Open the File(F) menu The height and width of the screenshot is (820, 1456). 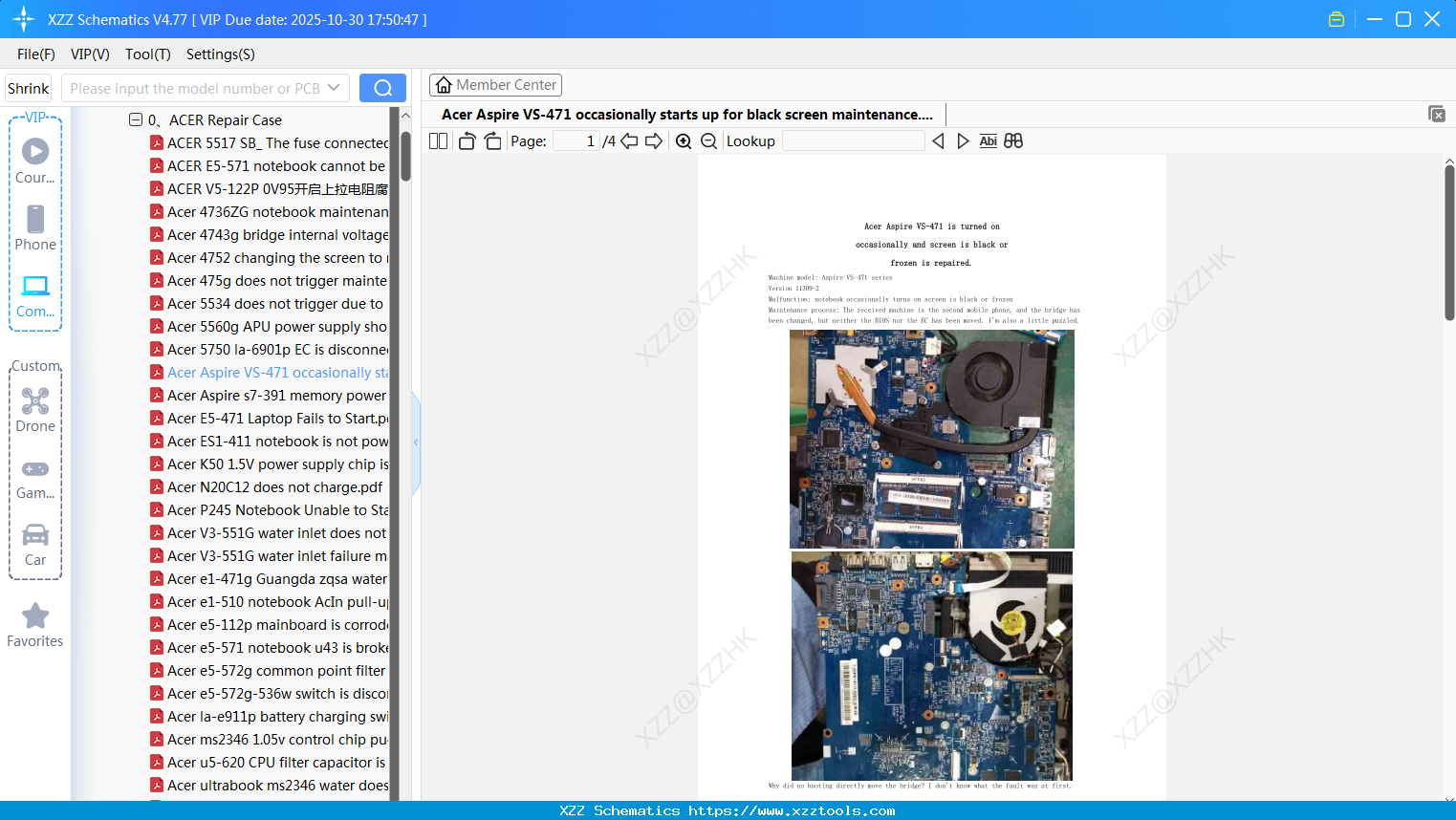click(x=36, y=54)
